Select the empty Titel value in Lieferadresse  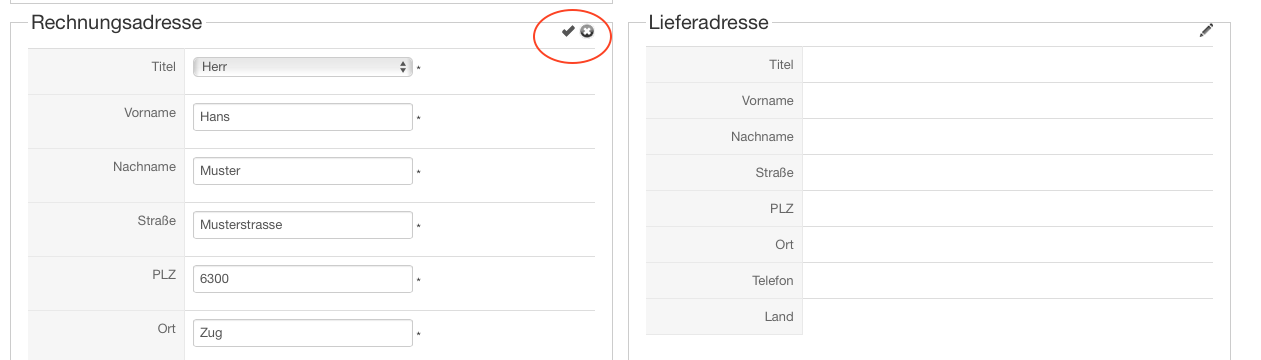point(1007,65)
